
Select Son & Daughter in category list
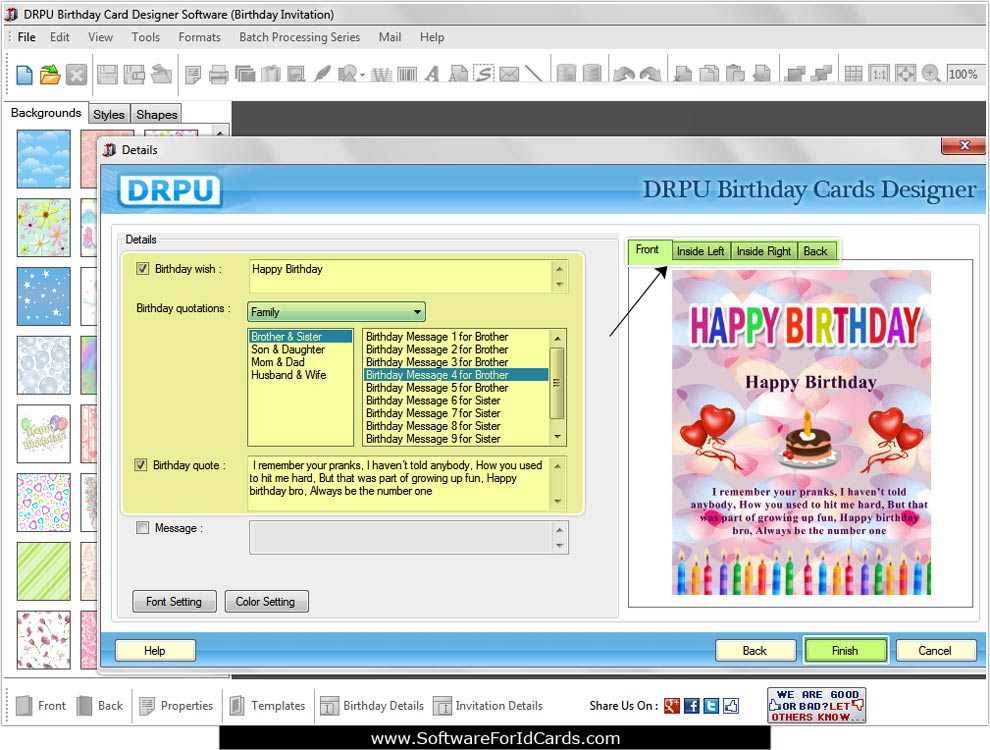click(x=288, y=350)
